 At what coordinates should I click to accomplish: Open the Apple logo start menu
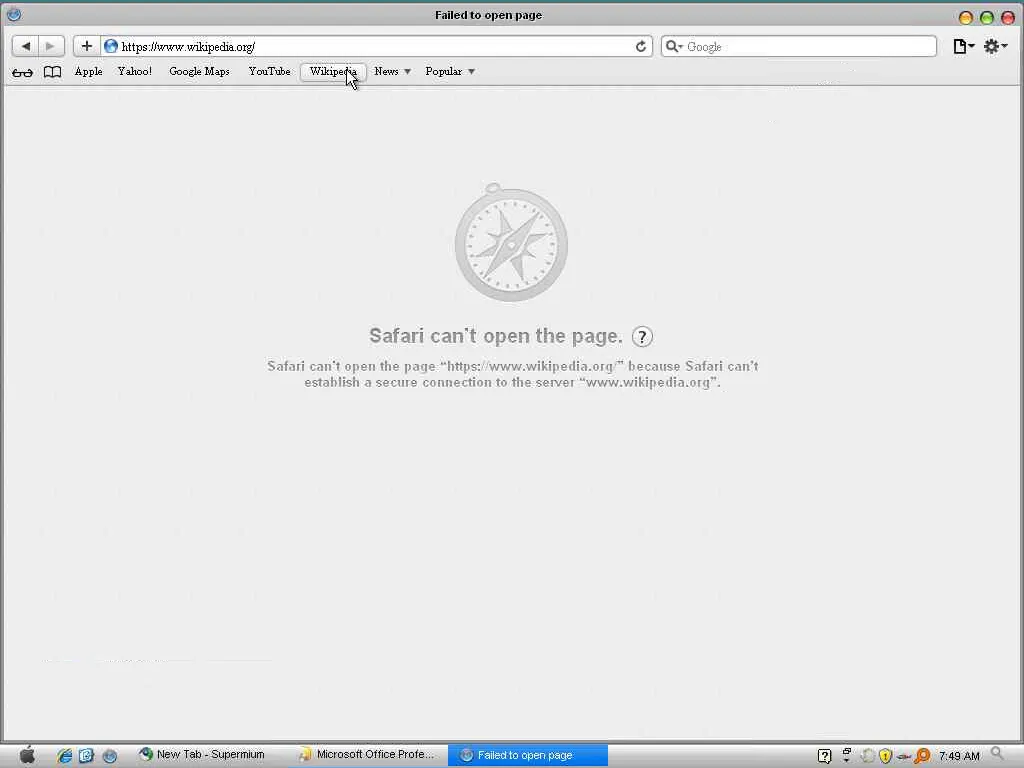[x=27, y=755]
